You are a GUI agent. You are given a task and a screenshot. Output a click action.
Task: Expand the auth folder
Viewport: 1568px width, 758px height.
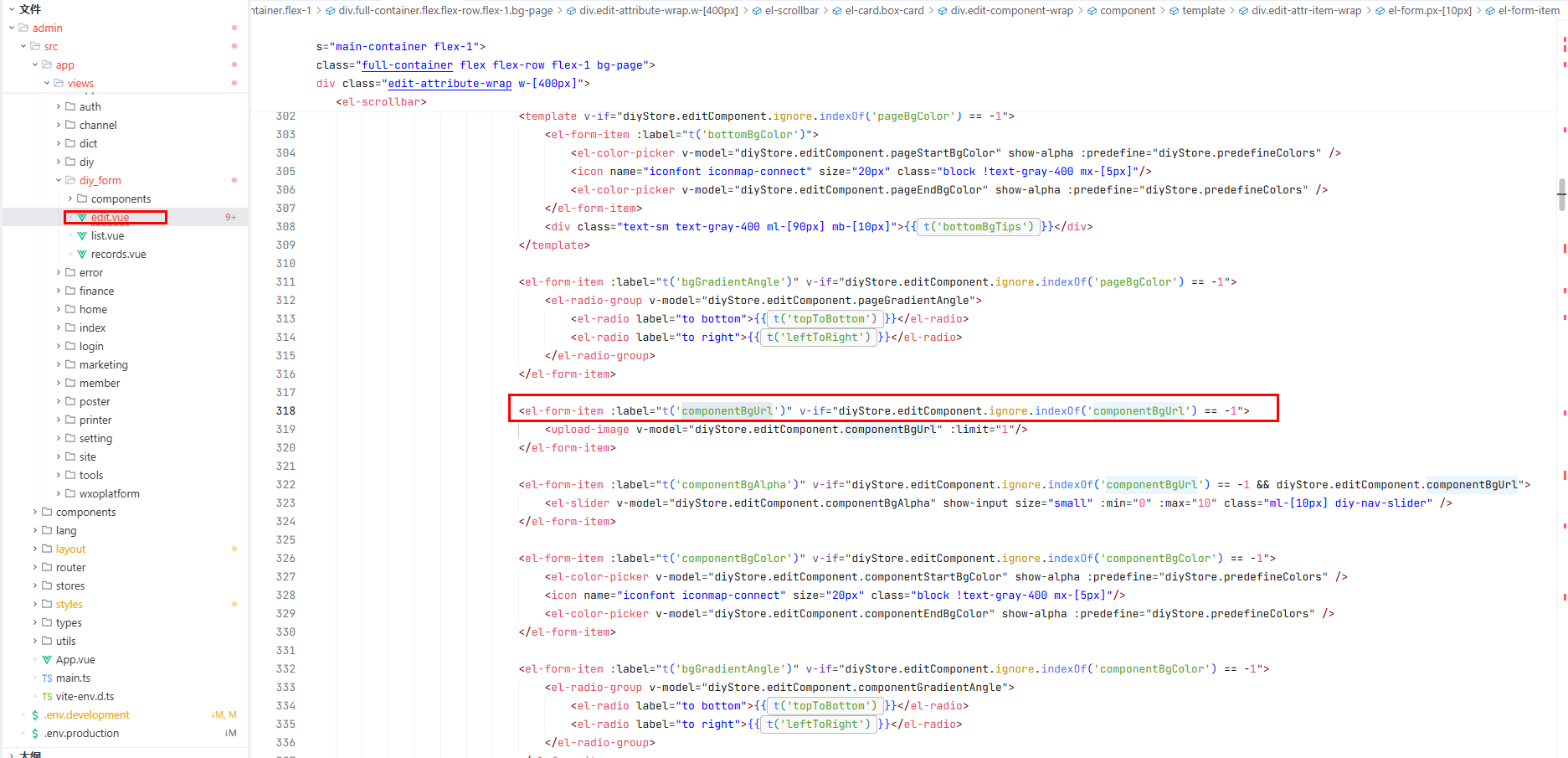[x=90, y=107]
